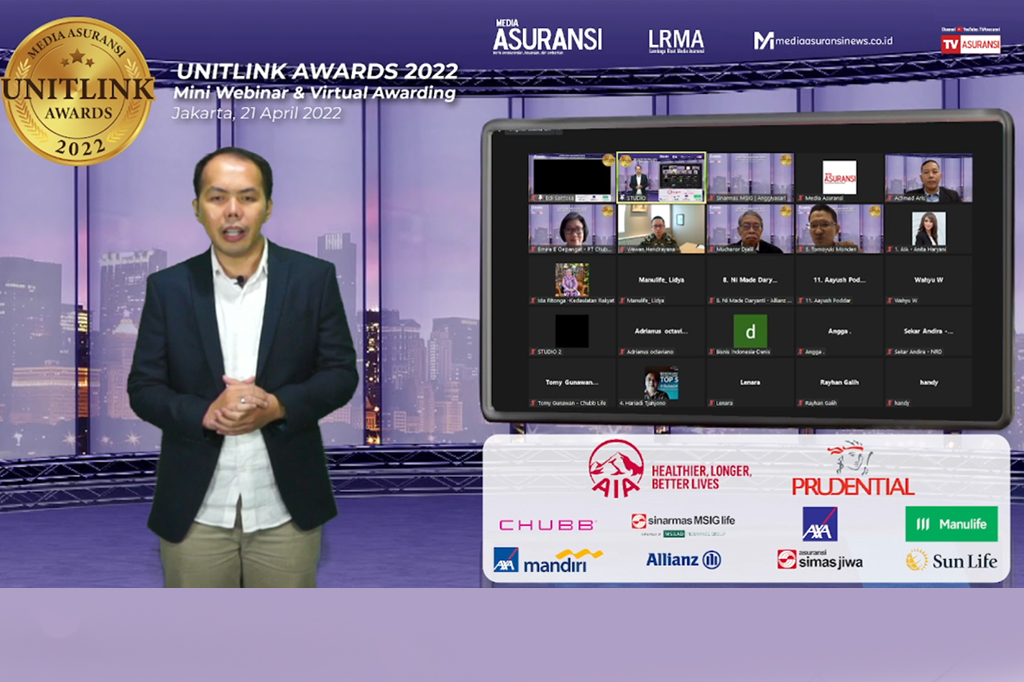
Task: Click the Allianz sponsor logo
Action: [684, 560]
